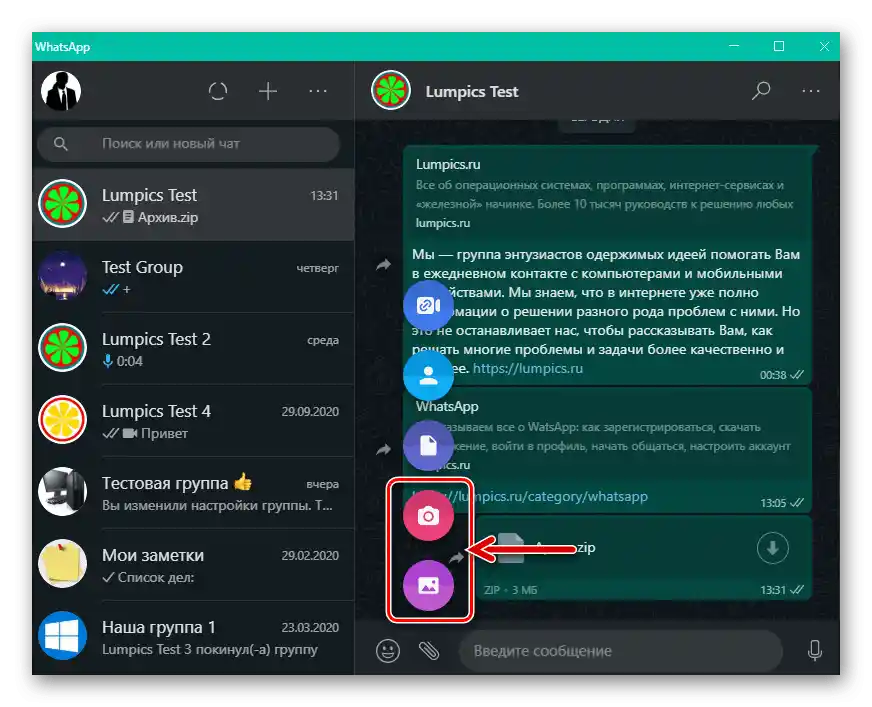
Task: Choose the Contact attachment option
Action: pyautogui.click(x=428, y=375)
